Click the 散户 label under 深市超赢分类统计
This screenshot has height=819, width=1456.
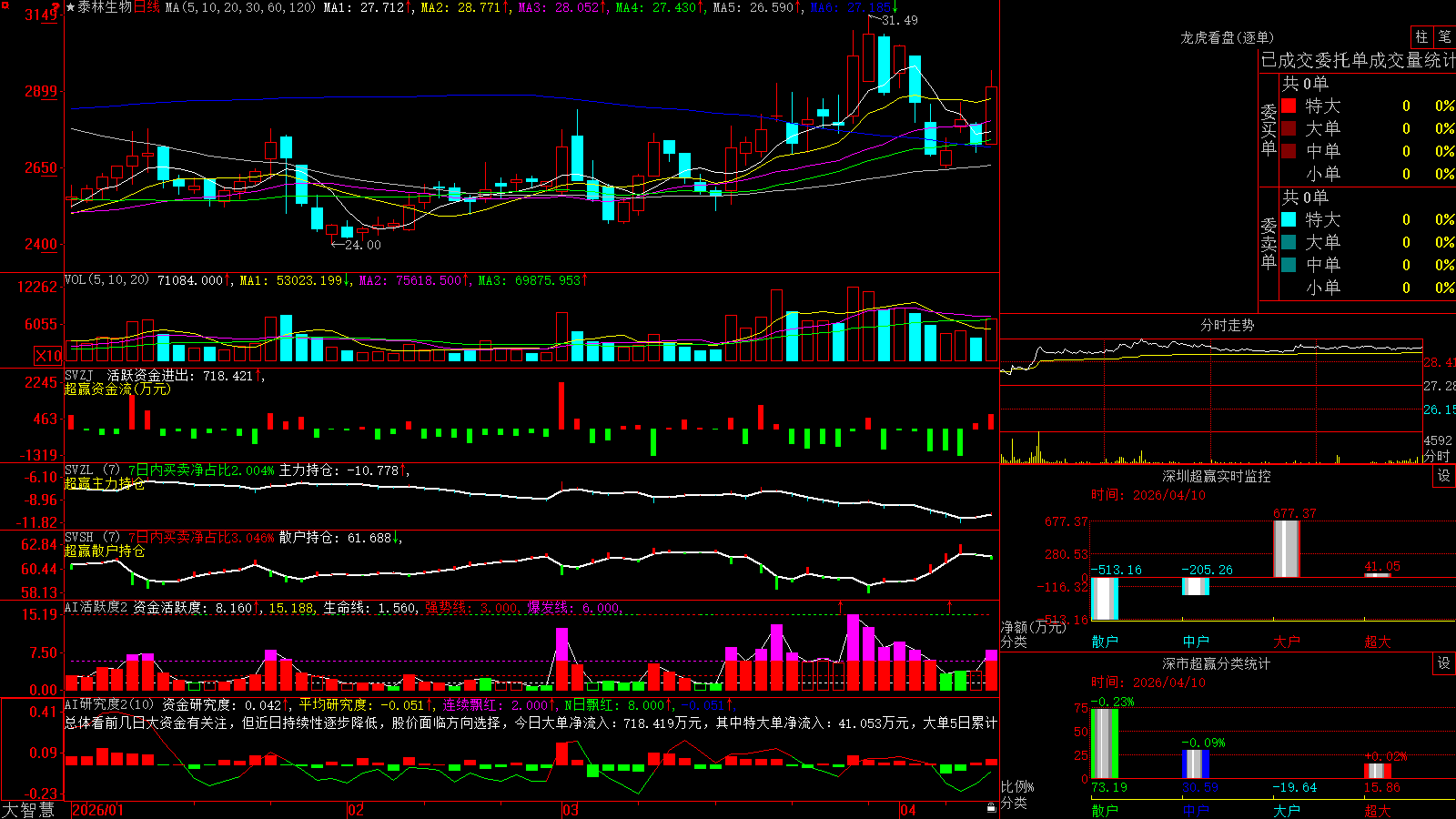pyautogui.click(x=1105, y=810)
